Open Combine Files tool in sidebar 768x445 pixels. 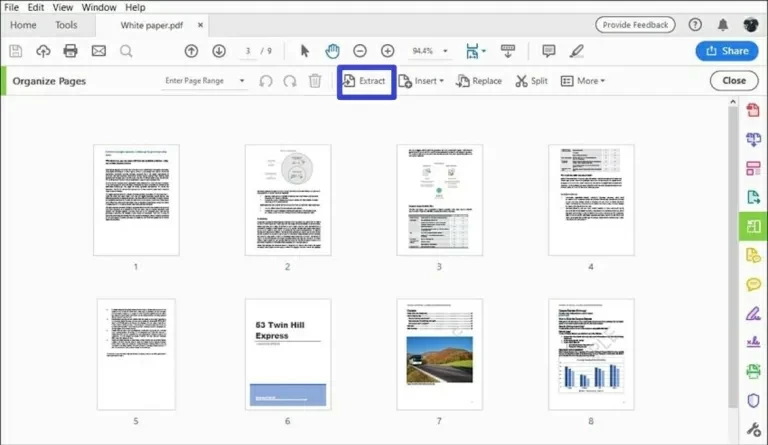point(753,139)
